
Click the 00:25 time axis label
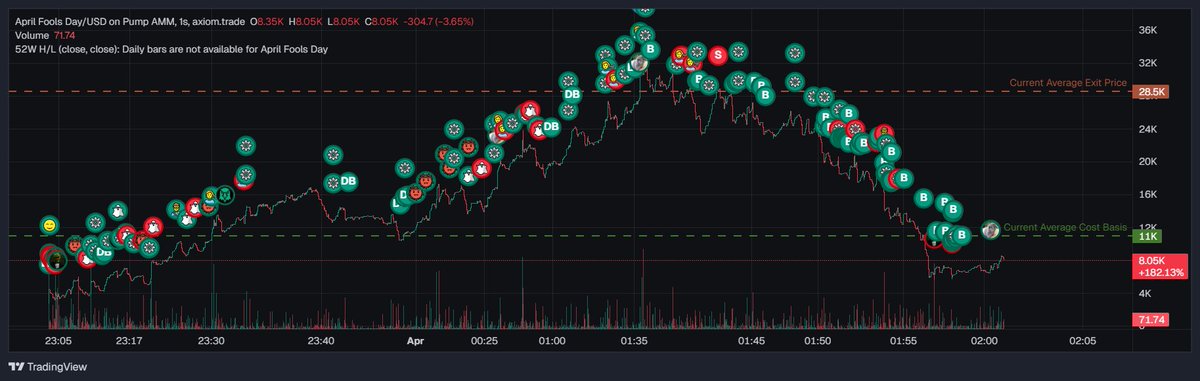click(483, 342)
